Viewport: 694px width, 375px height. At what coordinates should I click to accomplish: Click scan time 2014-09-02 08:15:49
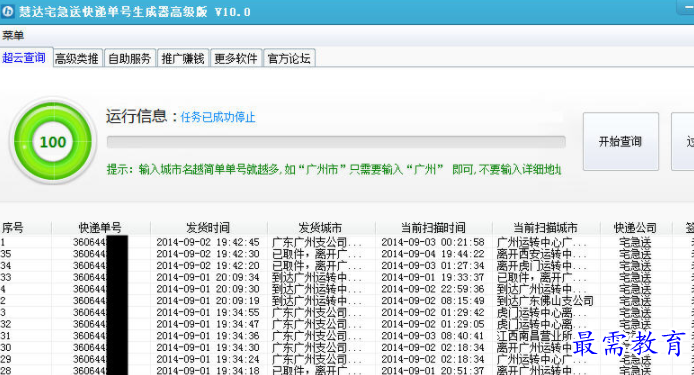click(x=433, y=301)
